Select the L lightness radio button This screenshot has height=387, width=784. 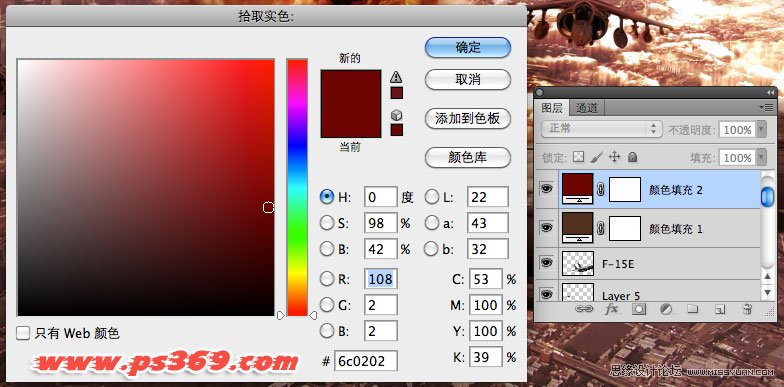click(432, 197)
